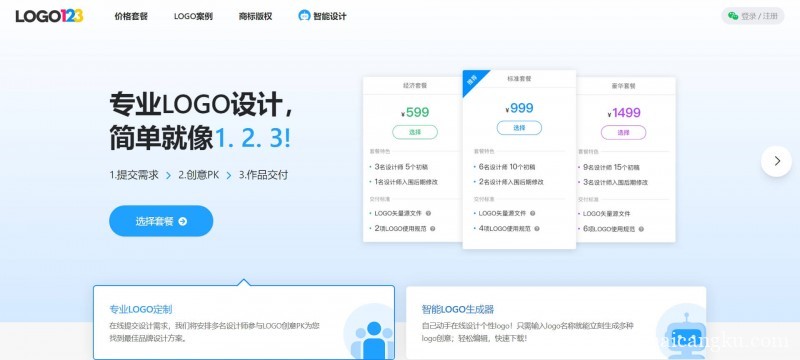Image resolution: width=800 pixels, height=360 pixels.
Task: Click the headline 专业LOGO设计，
Action: pyautogui.click(x=202, y=105)
